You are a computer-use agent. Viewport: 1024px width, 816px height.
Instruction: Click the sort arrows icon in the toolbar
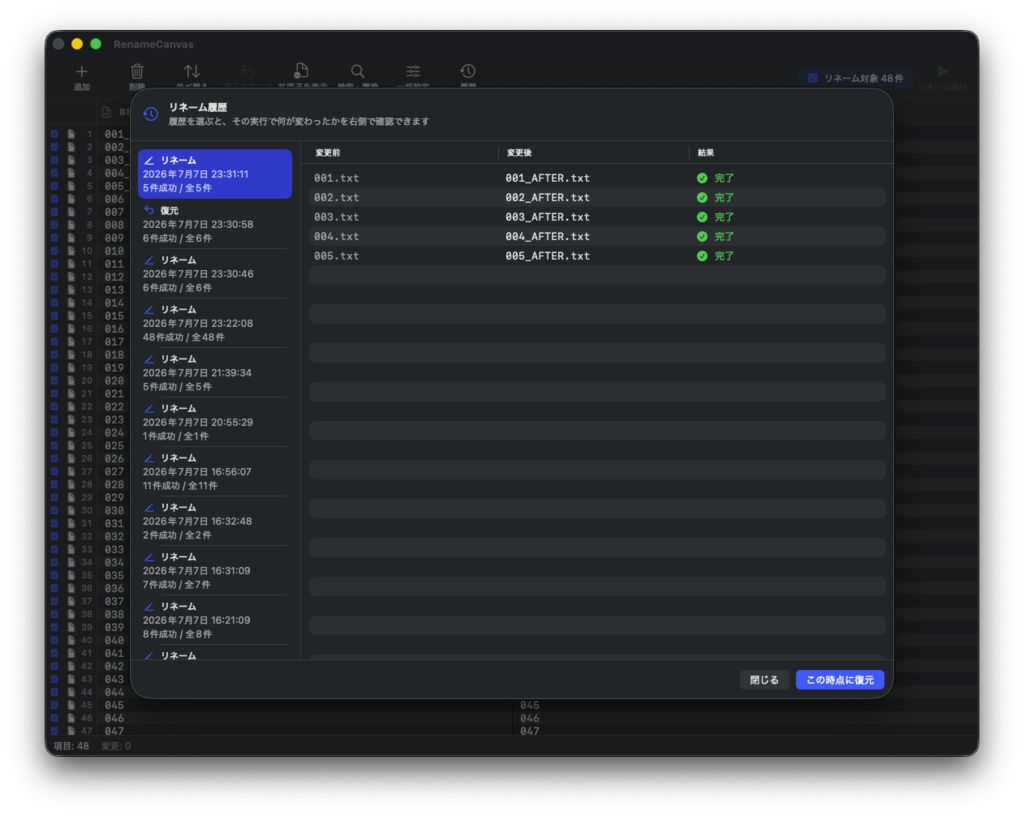pyautogui.click(x=192, y=71)
